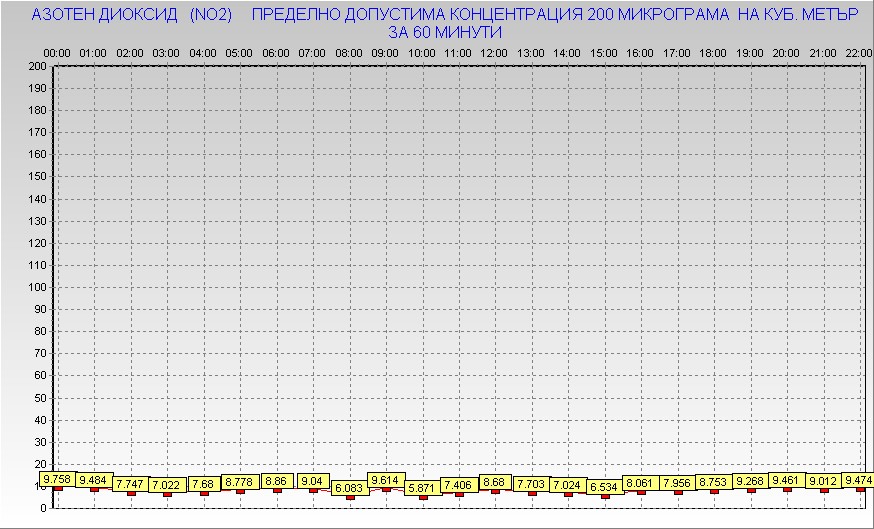Select the 06:00 time axis label

pyautogui.click(x=275, y=52)
